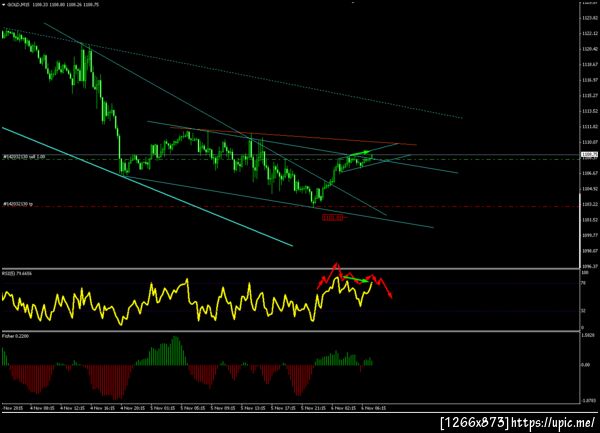Click the 4 Nov 20:15 time axis label

[133, 408]
